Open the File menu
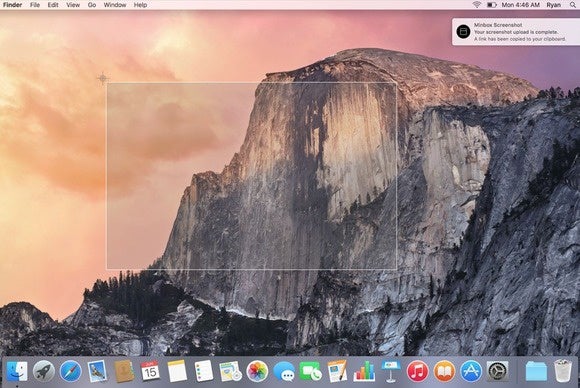The width and height of the screenshot is (580, 388). coord(35,5)
